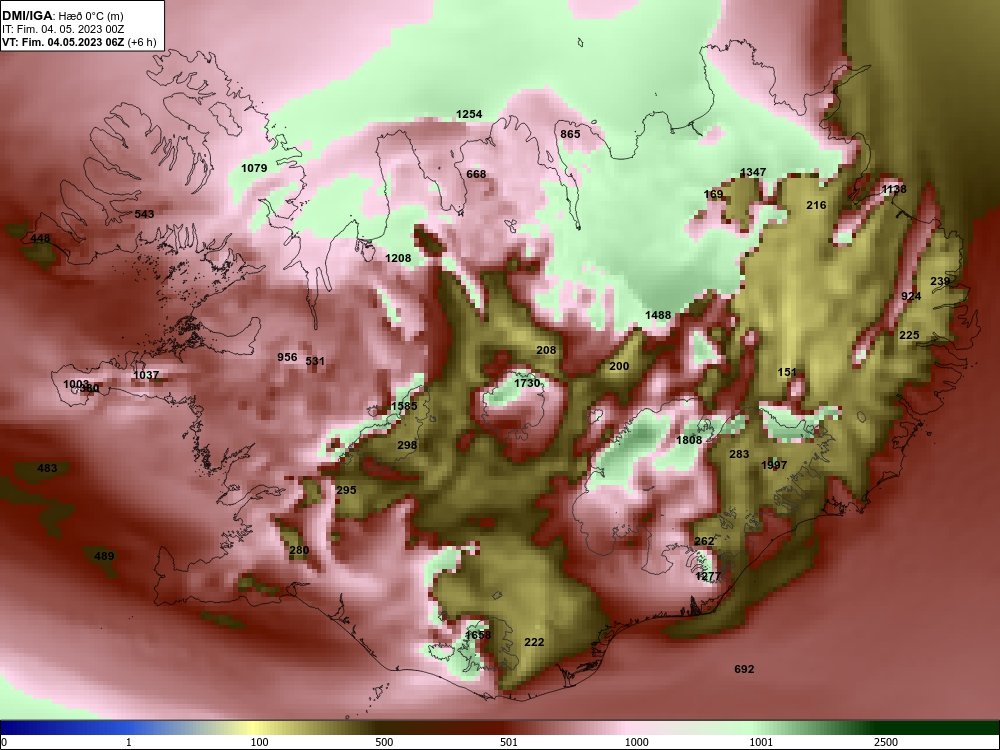This screenshot has width=1000, height=750.
Task: Click the 448 value label
Action: click(40, 239)
